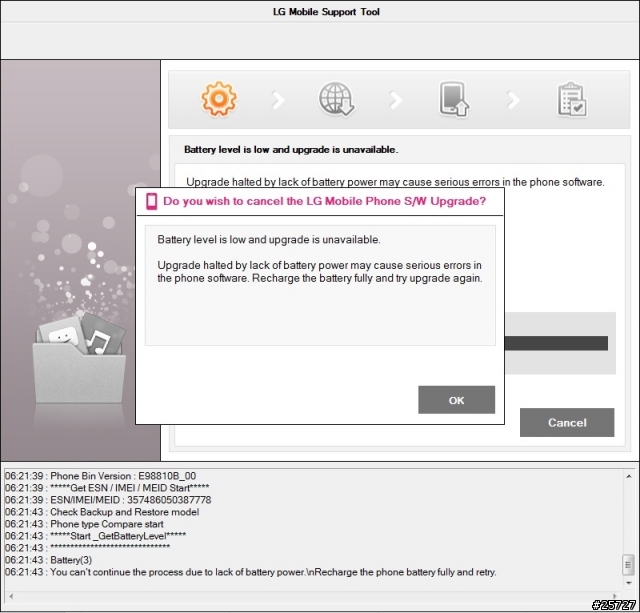The width and height of the screenshot is (640, 613).
Task: Click the Cancel button in main window
Action: click(x=567, y=422)
